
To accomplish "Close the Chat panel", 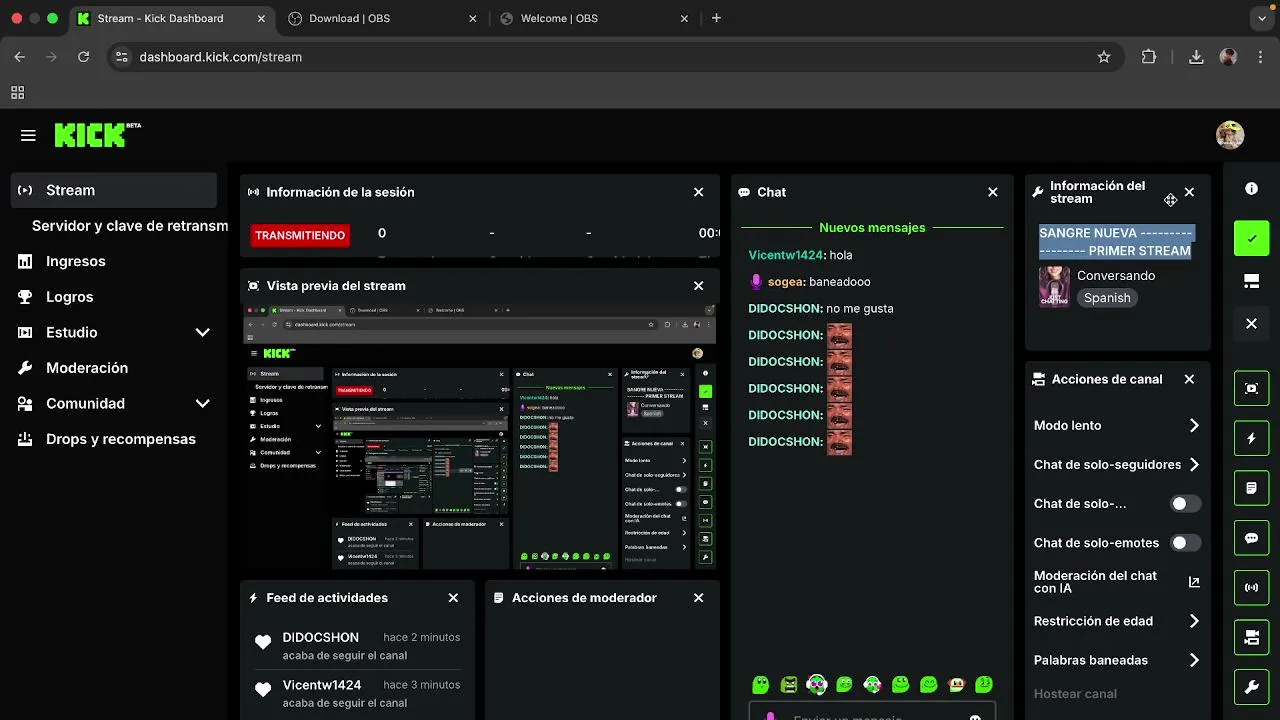I will tap(993, 192).
